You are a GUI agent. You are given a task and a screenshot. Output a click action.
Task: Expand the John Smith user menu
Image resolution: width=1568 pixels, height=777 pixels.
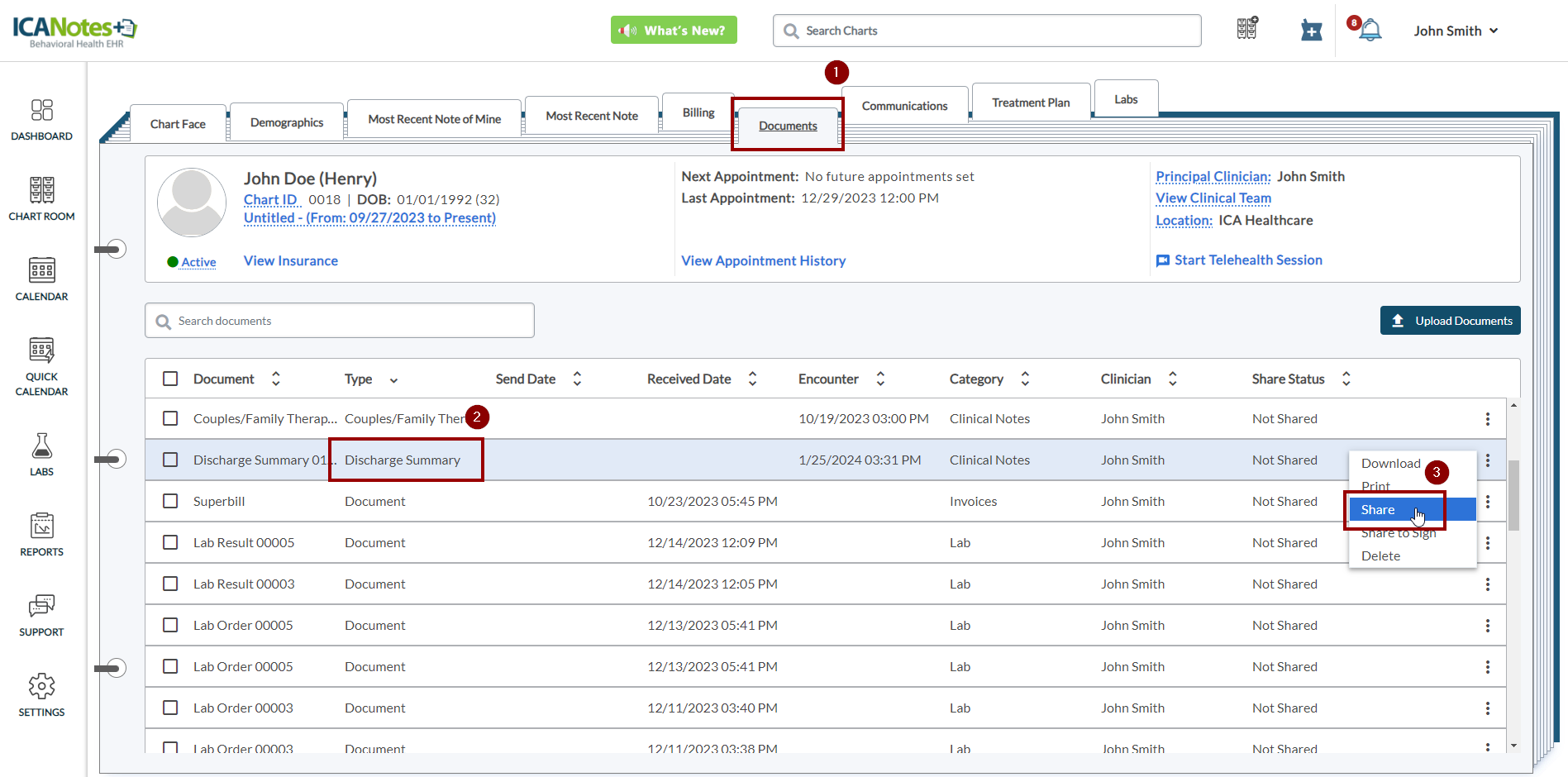(1455, 31)
